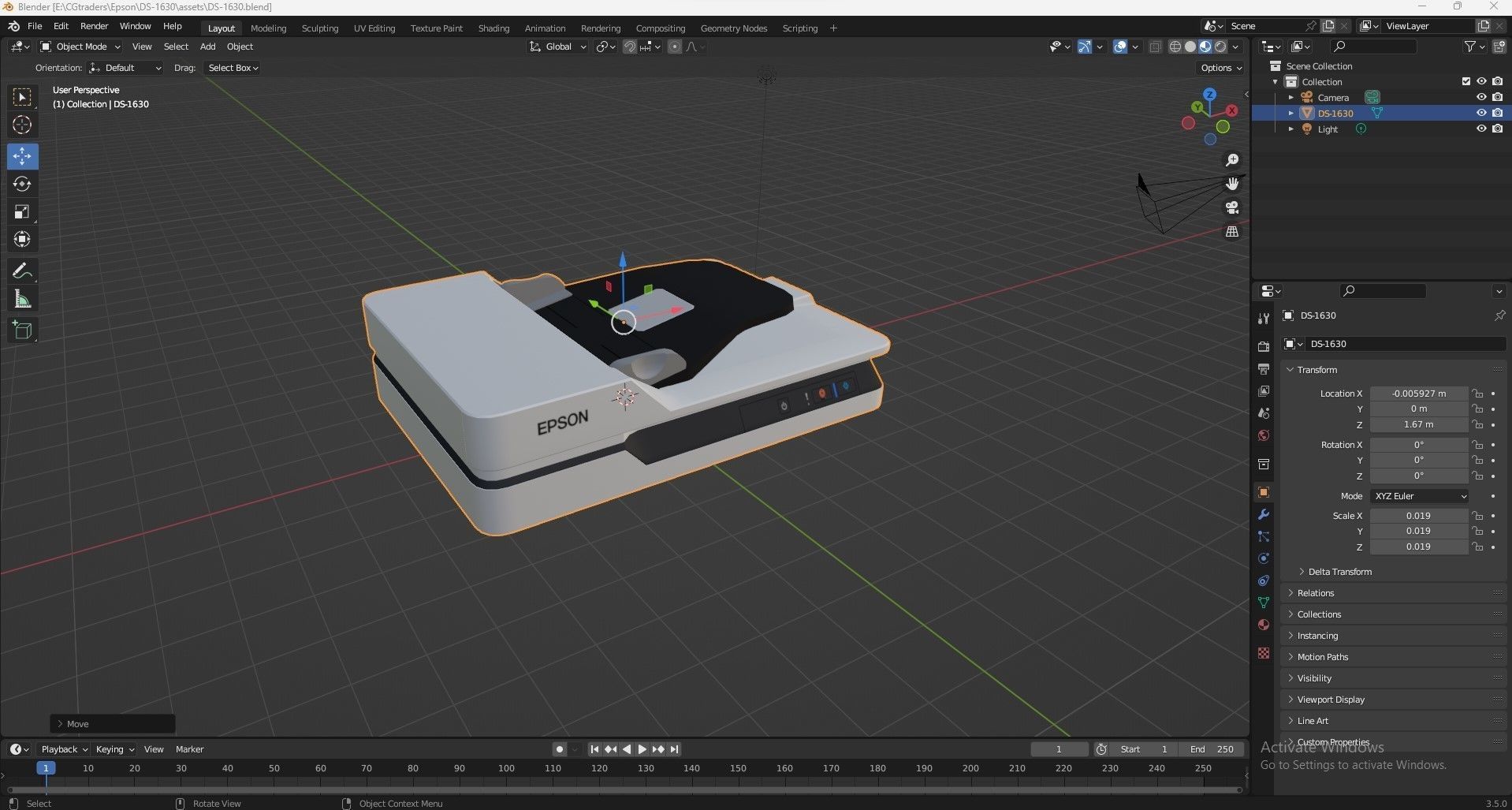Click the Scale X value field
The height and width of the screenshot is (810, 1512).
pos(1419,516)
